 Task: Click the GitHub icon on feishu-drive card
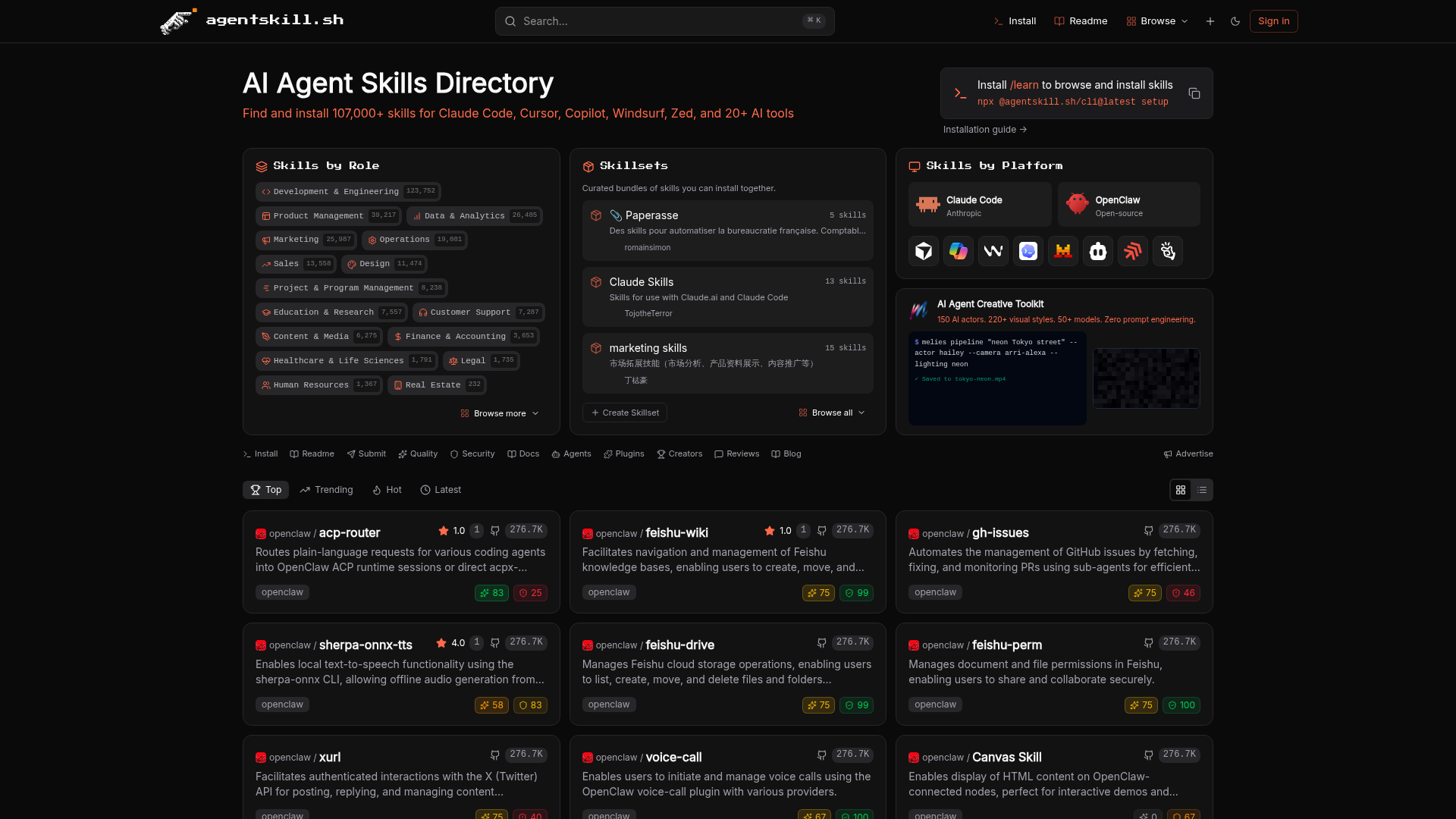click(821, 643)
